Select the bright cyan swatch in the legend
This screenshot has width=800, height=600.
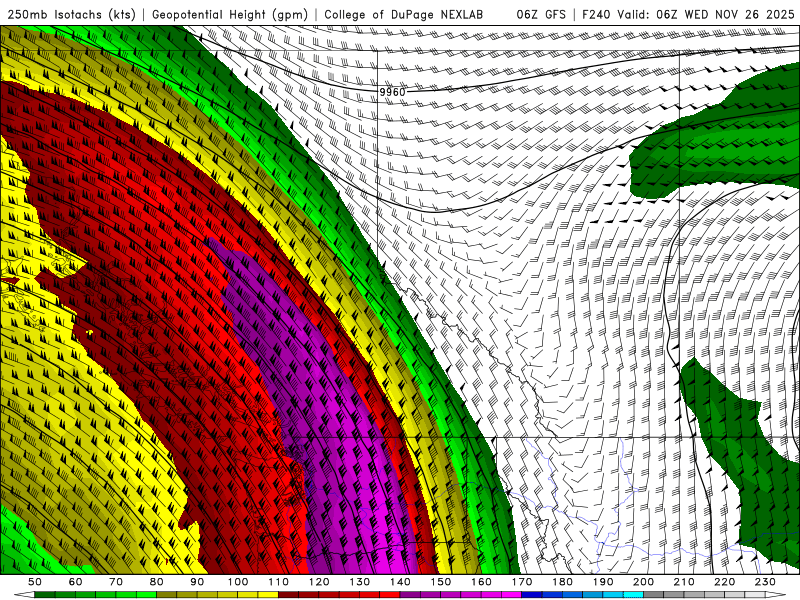(633, 595)
